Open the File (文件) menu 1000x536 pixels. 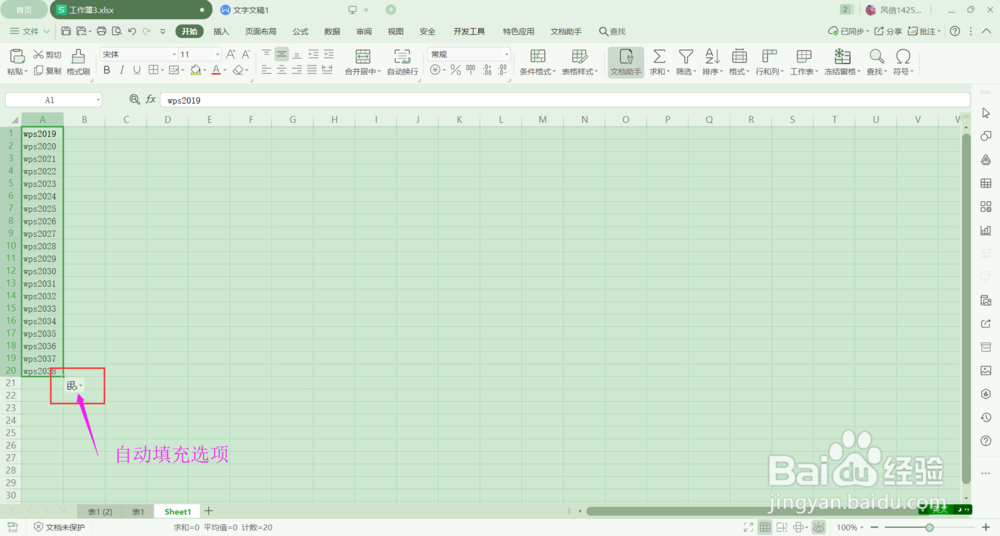pyautogui.click(x=29, y=31)
